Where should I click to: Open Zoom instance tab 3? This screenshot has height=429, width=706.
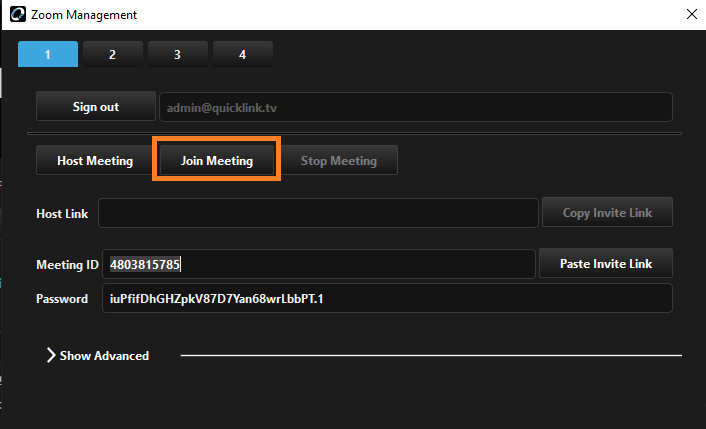(177, 54)
